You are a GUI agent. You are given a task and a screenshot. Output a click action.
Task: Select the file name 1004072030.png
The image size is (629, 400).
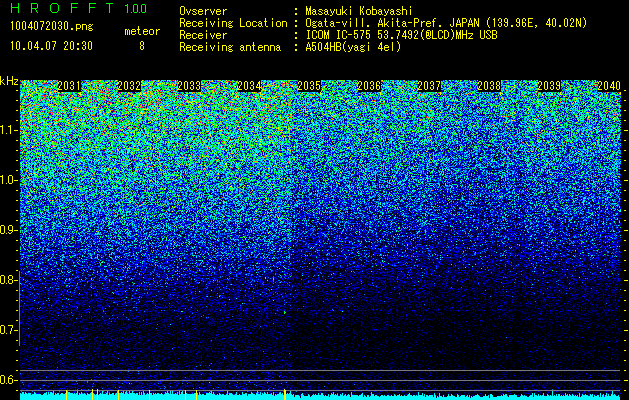tap(52, 26)
